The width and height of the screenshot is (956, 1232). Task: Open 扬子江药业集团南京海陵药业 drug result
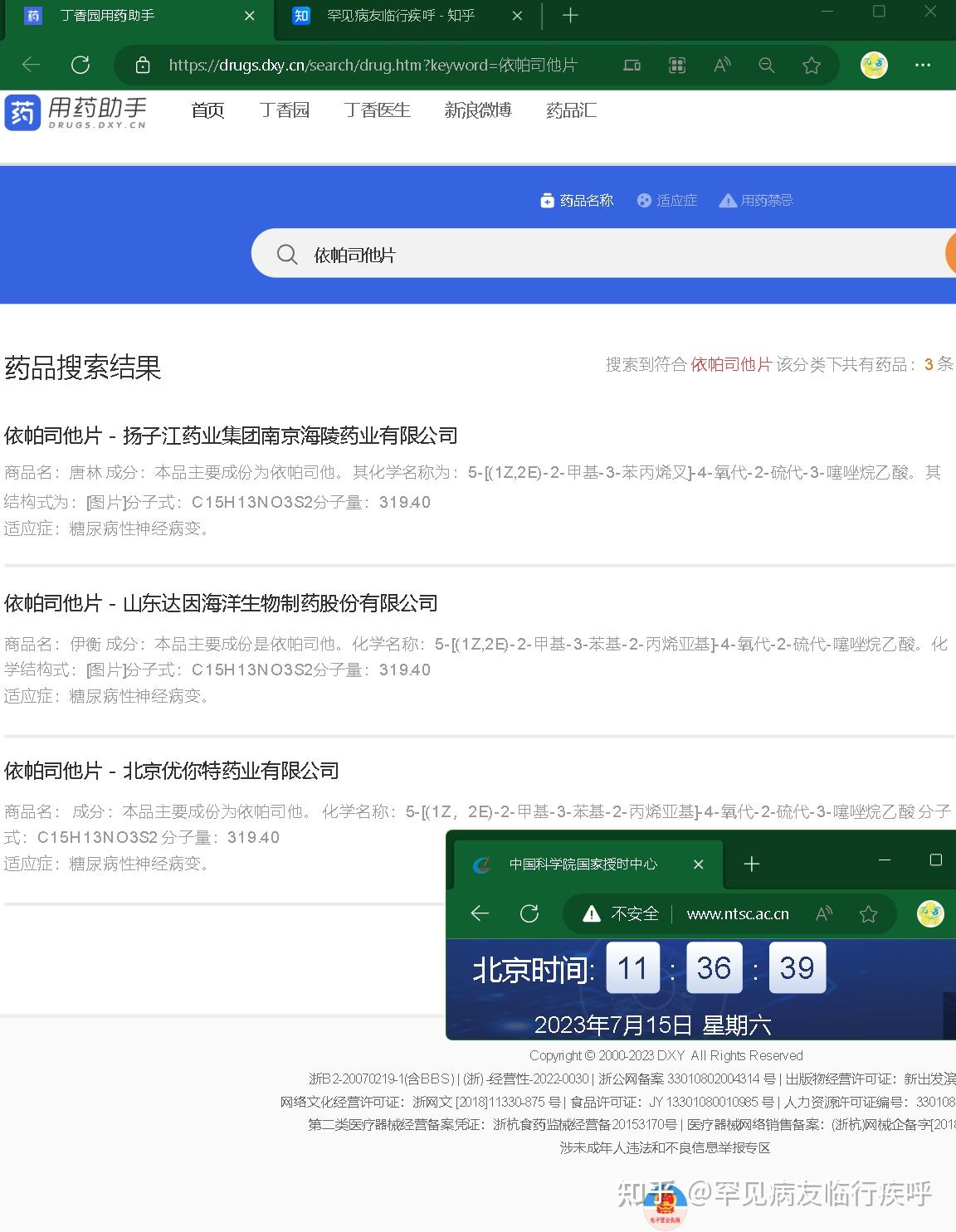click(x=231, y=436)
